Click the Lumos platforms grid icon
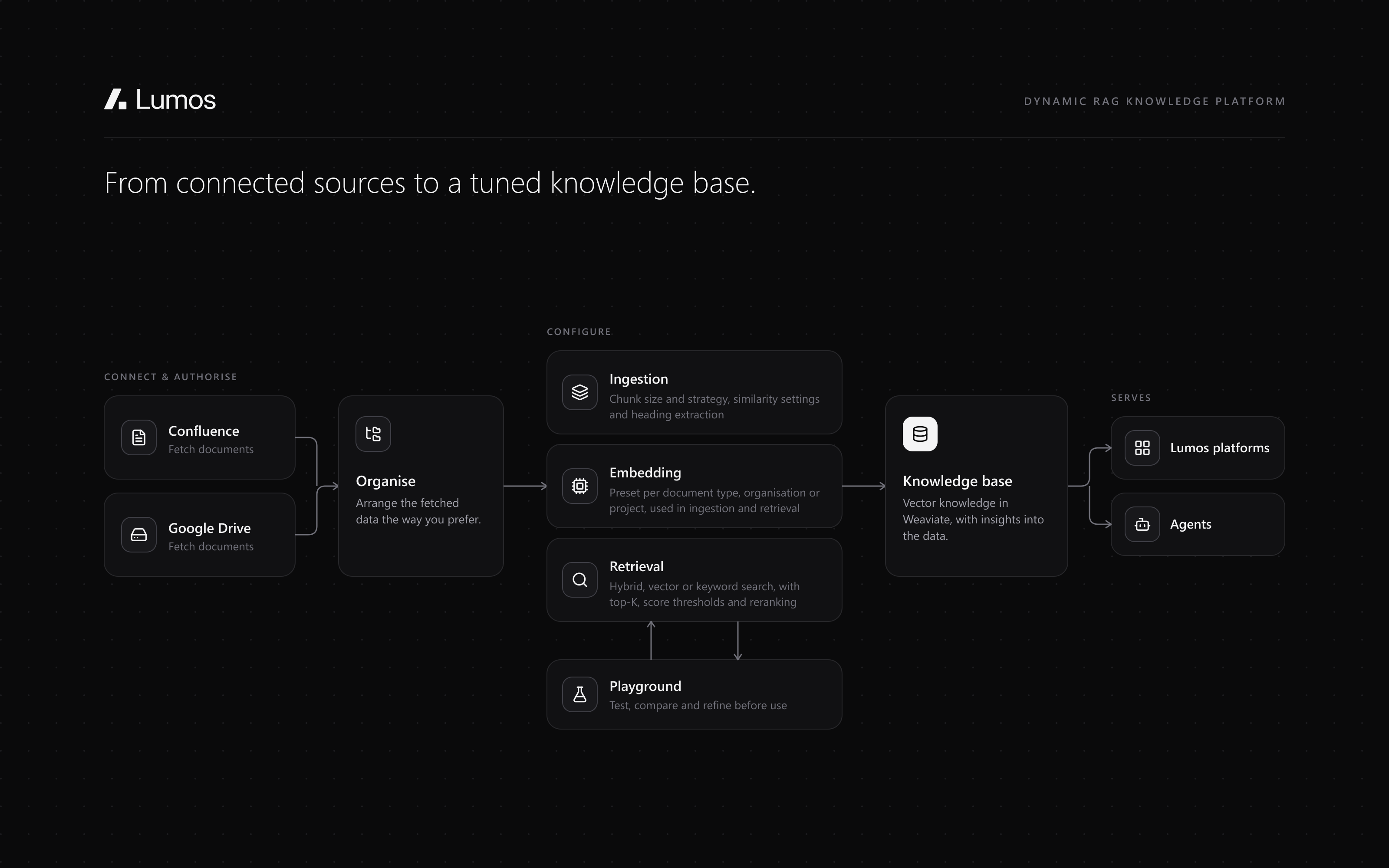1389x868 pixels. point(1142,448)
